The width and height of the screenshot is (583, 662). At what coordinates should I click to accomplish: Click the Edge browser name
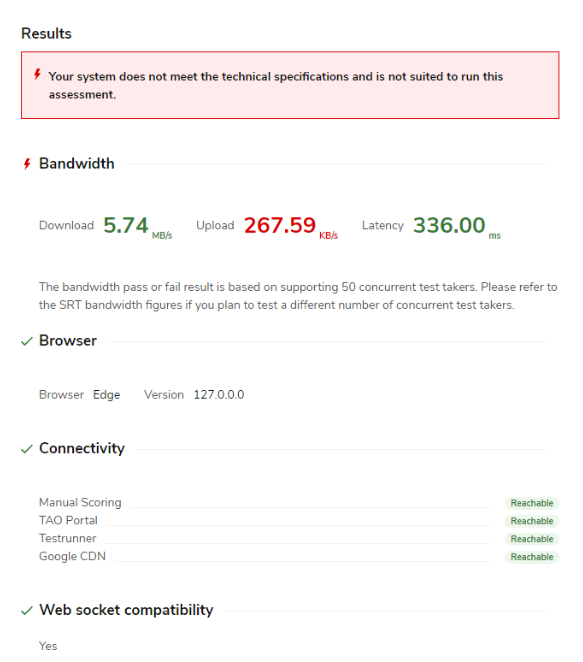pos(106,395)
